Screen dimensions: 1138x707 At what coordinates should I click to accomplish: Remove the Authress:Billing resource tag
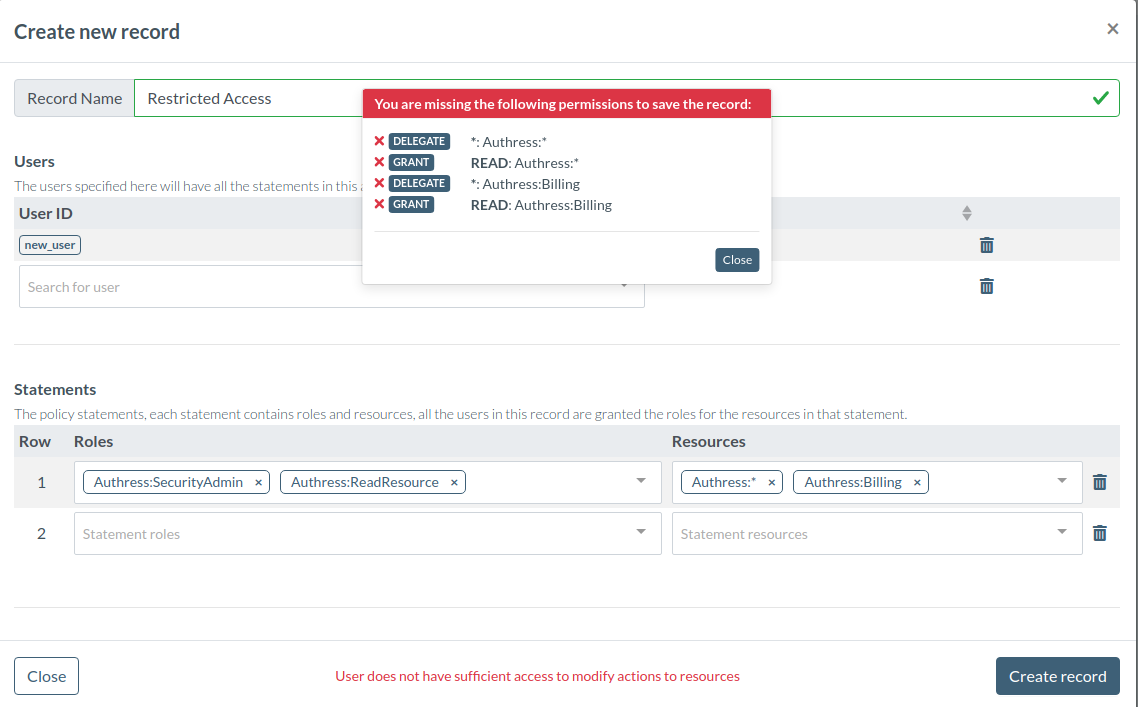(x=917, y=481)
